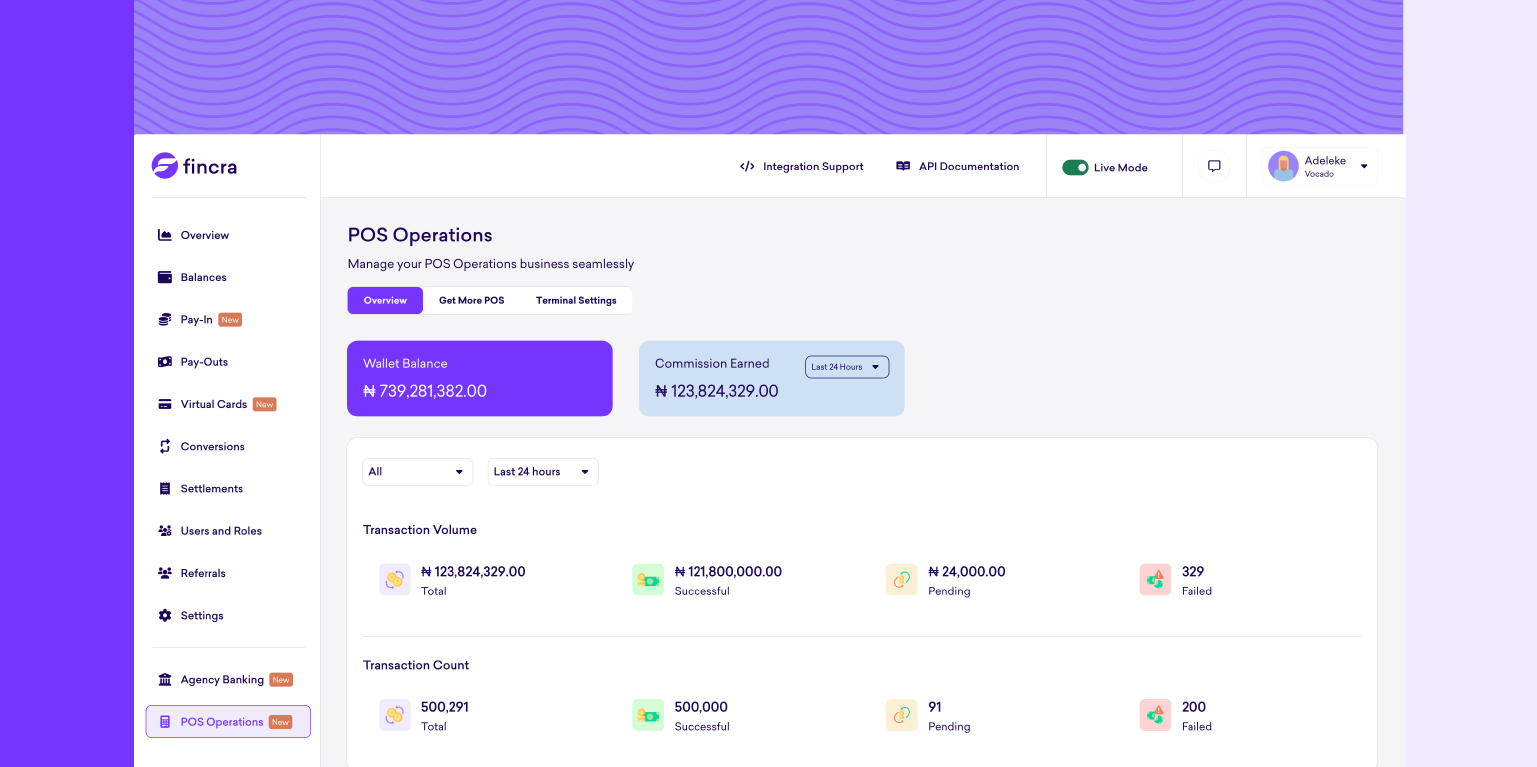
Task: Select POS Operations in the sidebar
Action: coord(228,722)
